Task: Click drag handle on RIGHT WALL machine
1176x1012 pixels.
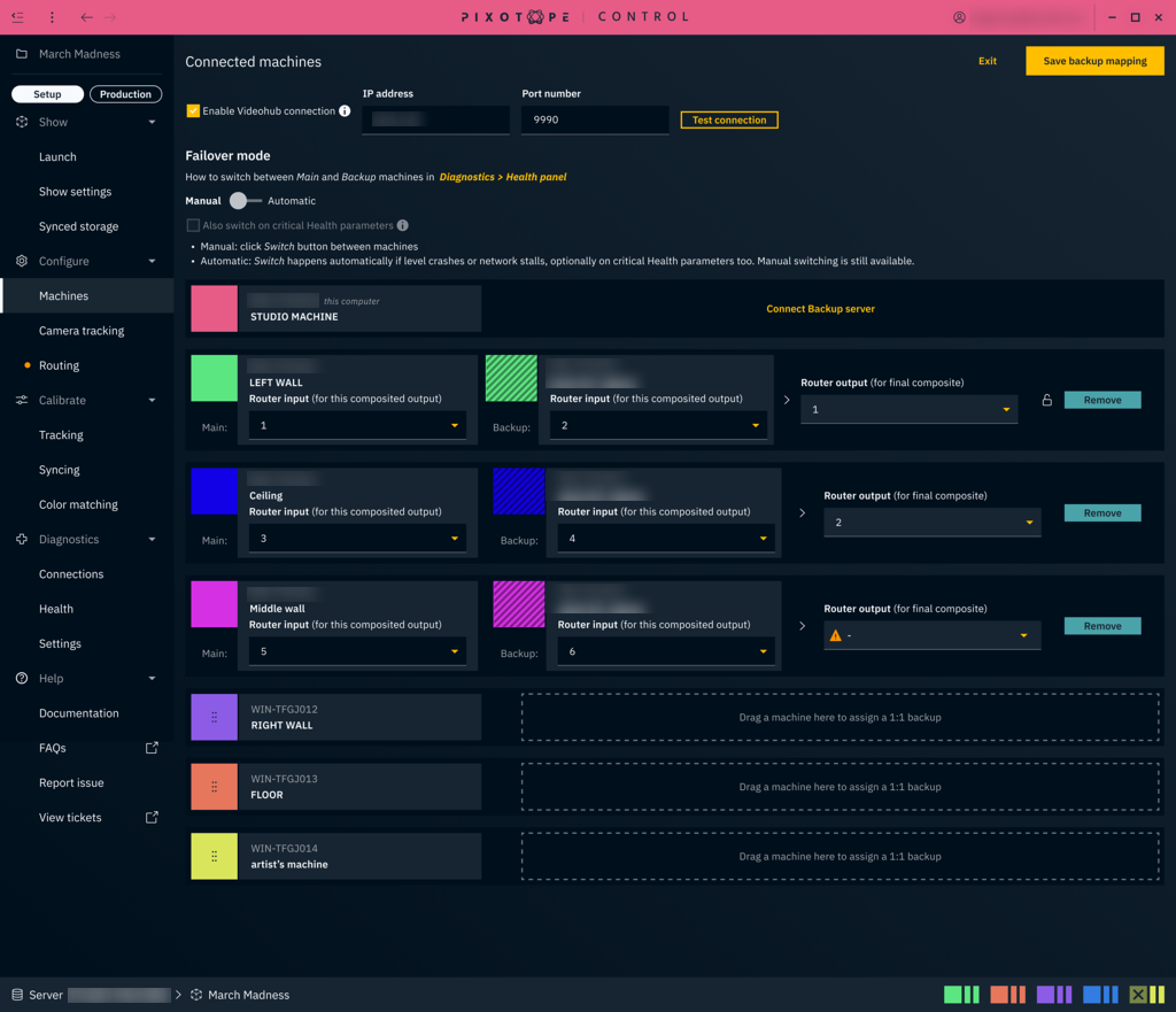Action: [214, 717]
